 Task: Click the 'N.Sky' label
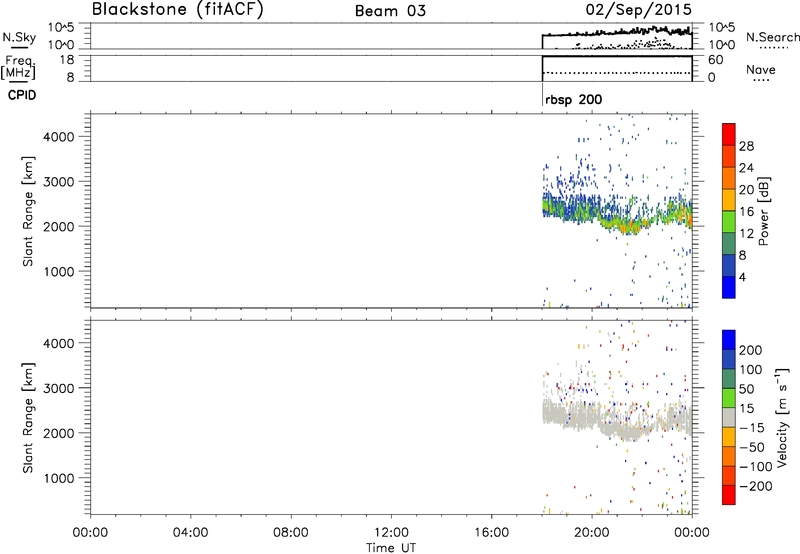19,37
